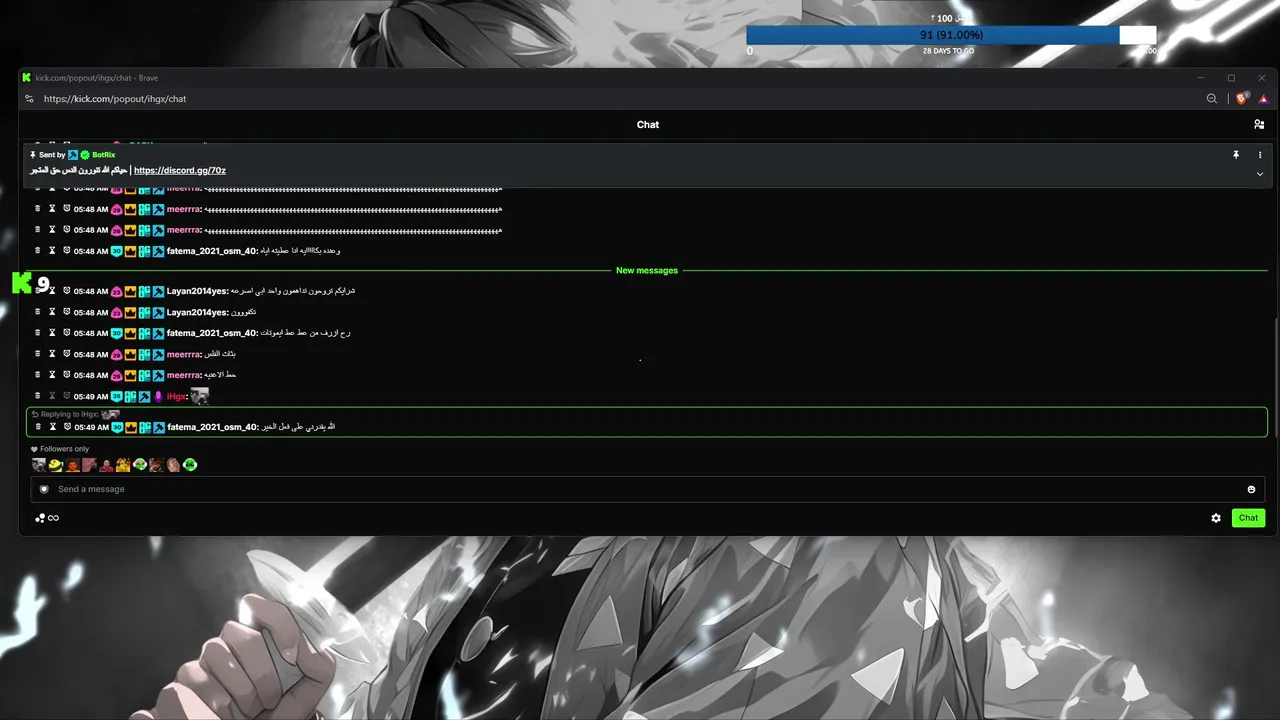Click Replying to iHgx reference
Image resolution: width=1280 pixels, height=720 pixels.
coord(75,414)
